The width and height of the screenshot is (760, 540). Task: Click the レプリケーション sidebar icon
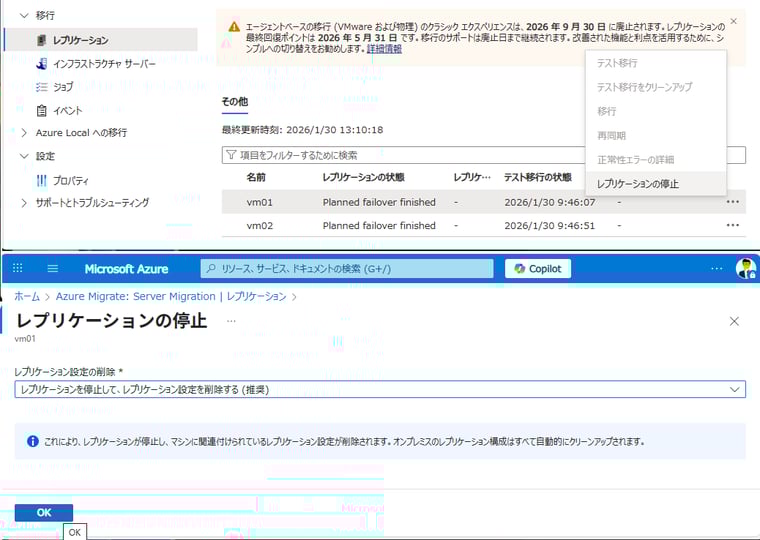(x=42, y=40)
